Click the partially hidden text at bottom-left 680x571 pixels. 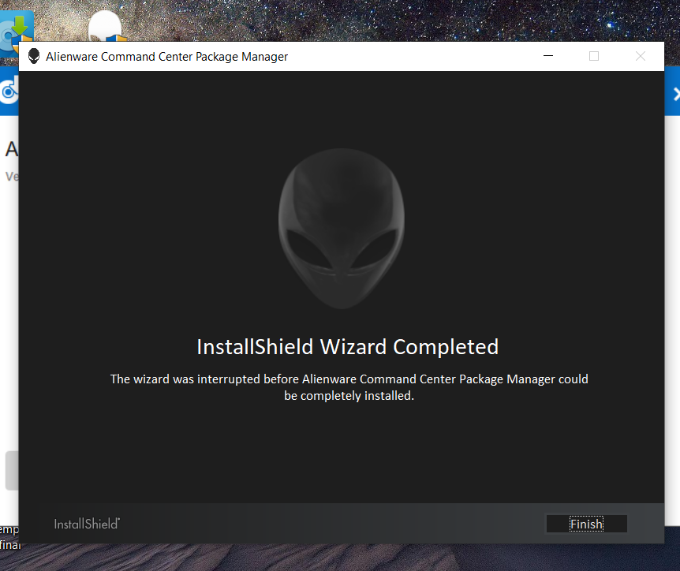tap(9, 537)
